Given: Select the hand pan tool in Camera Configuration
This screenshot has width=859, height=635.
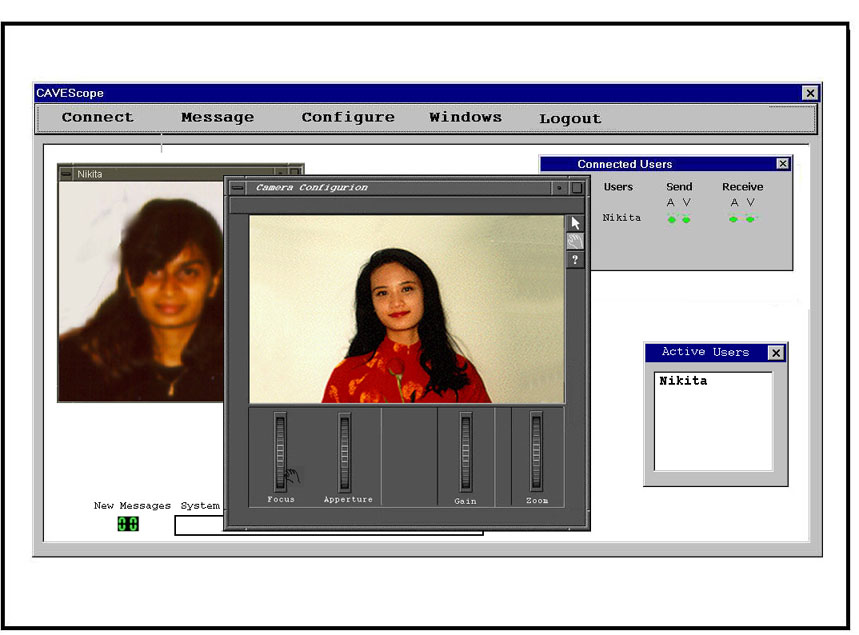Looking at the screenshot, I should 575,241.
